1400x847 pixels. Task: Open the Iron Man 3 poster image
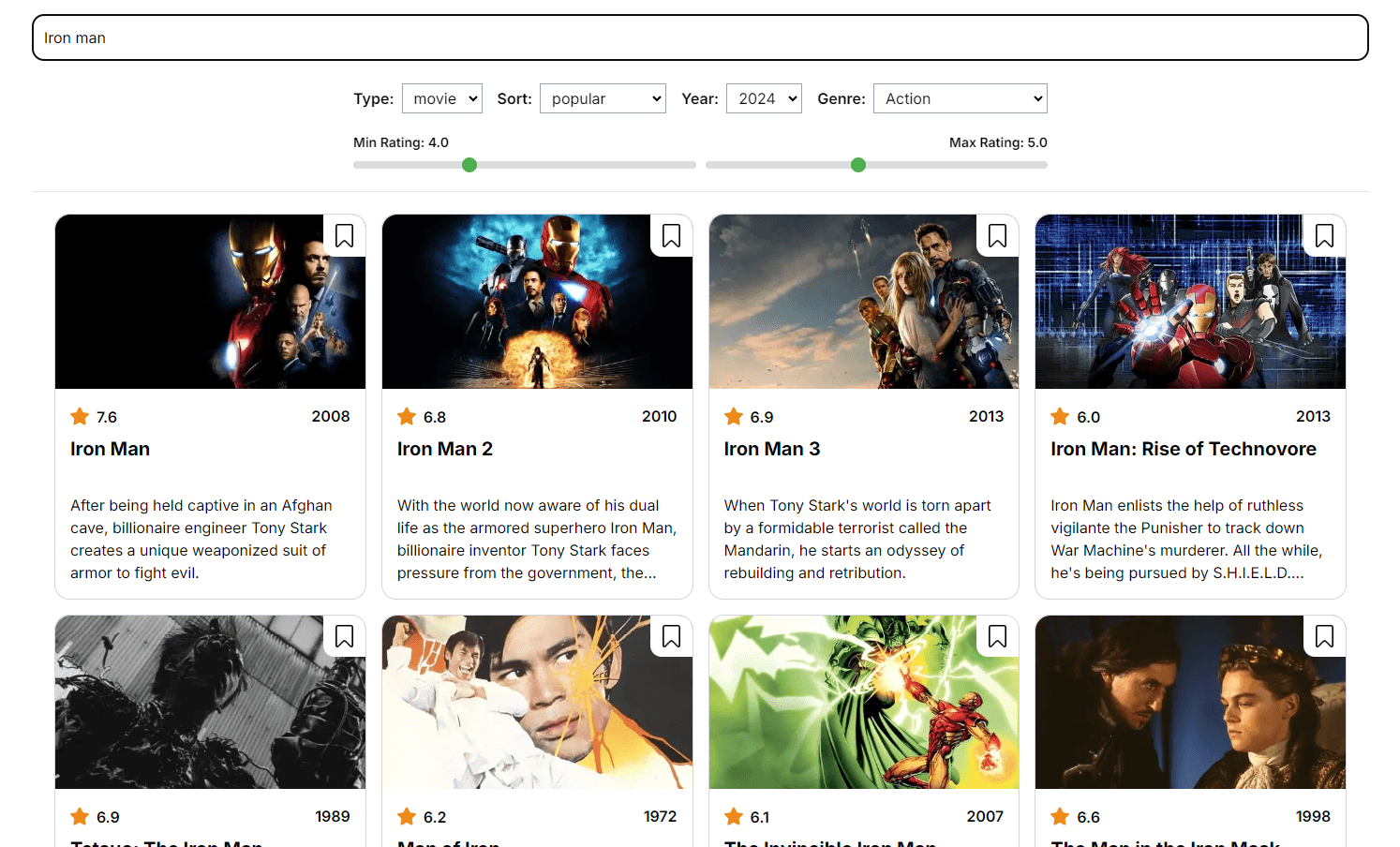click(x=864, y=302)
